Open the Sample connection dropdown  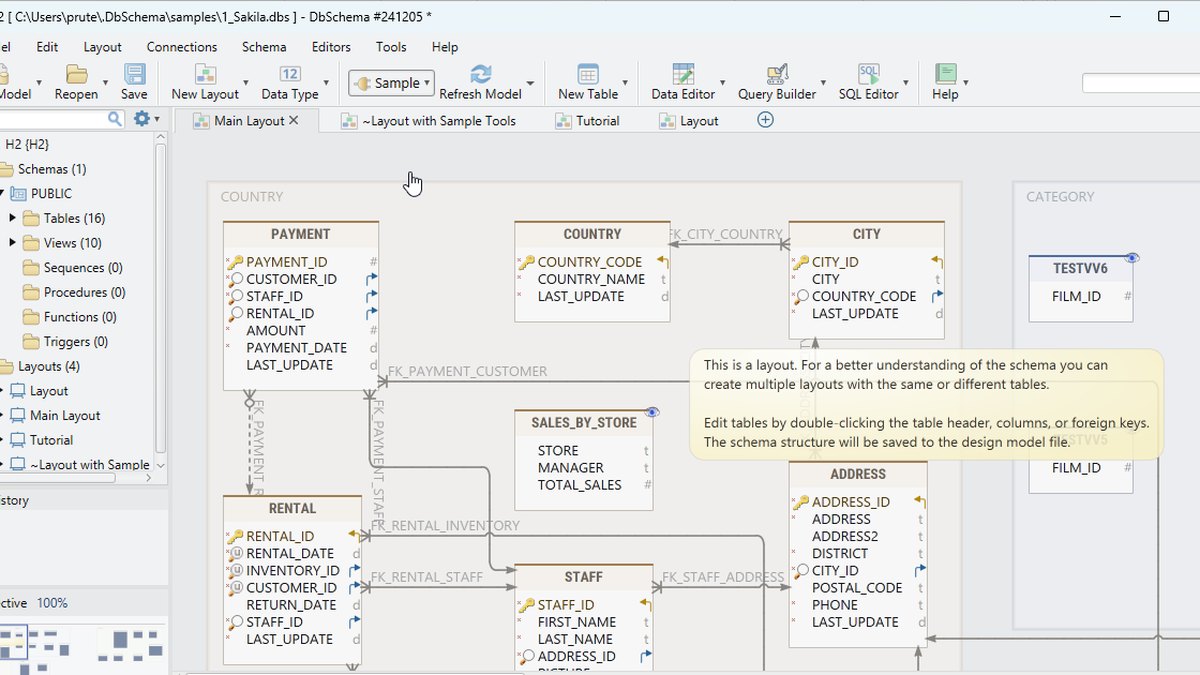pyautogui.click(x=391, y=83)
